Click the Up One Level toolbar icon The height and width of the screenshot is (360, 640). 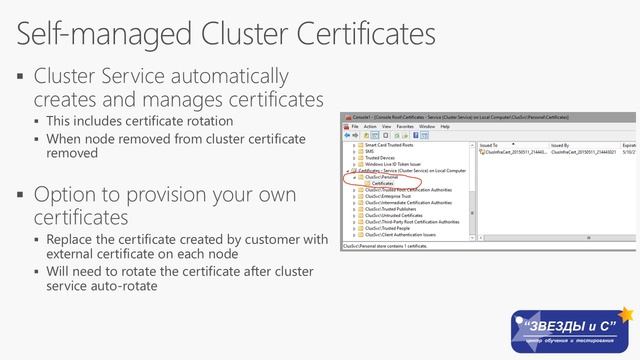click(x=367, y=136)
